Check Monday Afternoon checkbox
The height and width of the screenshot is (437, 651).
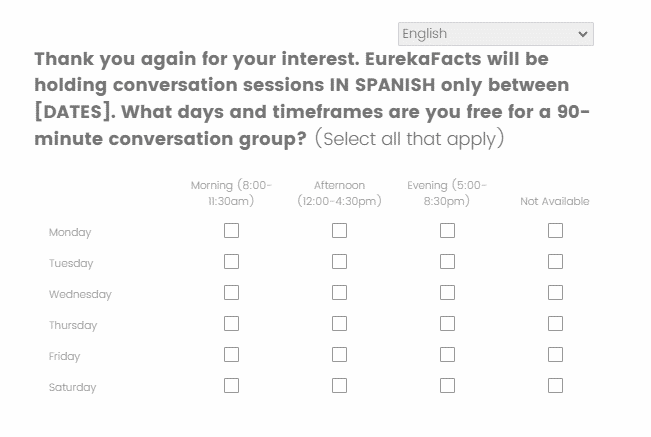click(339, 231)
